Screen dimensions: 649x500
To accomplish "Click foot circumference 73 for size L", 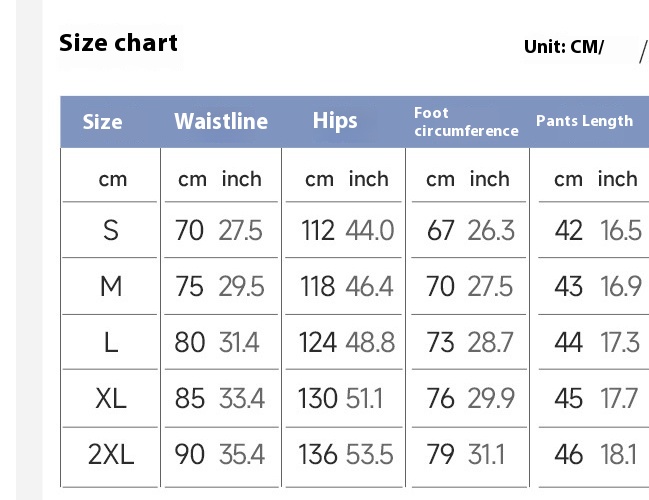I will tap(440, 343).
